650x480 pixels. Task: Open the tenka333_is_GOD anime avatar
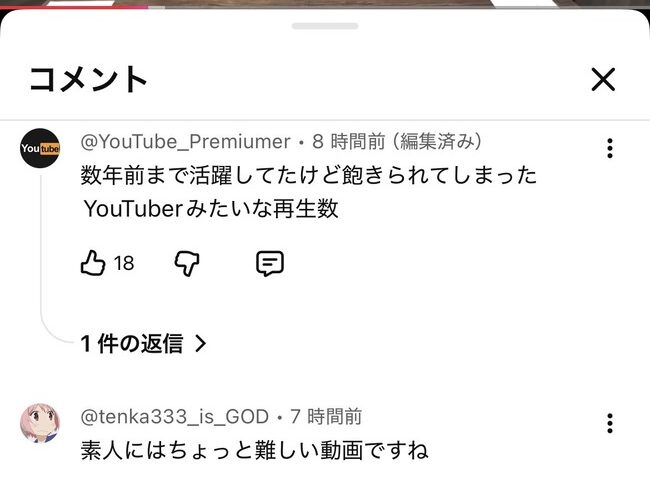pyautogui.click(x=40, y=422)
